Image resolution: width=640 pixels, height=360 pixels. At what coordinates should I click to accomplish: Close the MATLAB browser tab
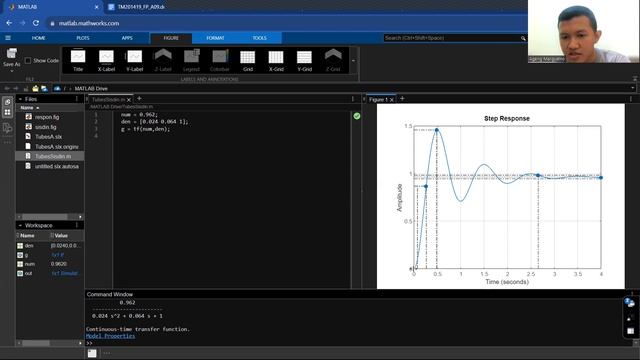pyautogui.click(x=96, y=7)
